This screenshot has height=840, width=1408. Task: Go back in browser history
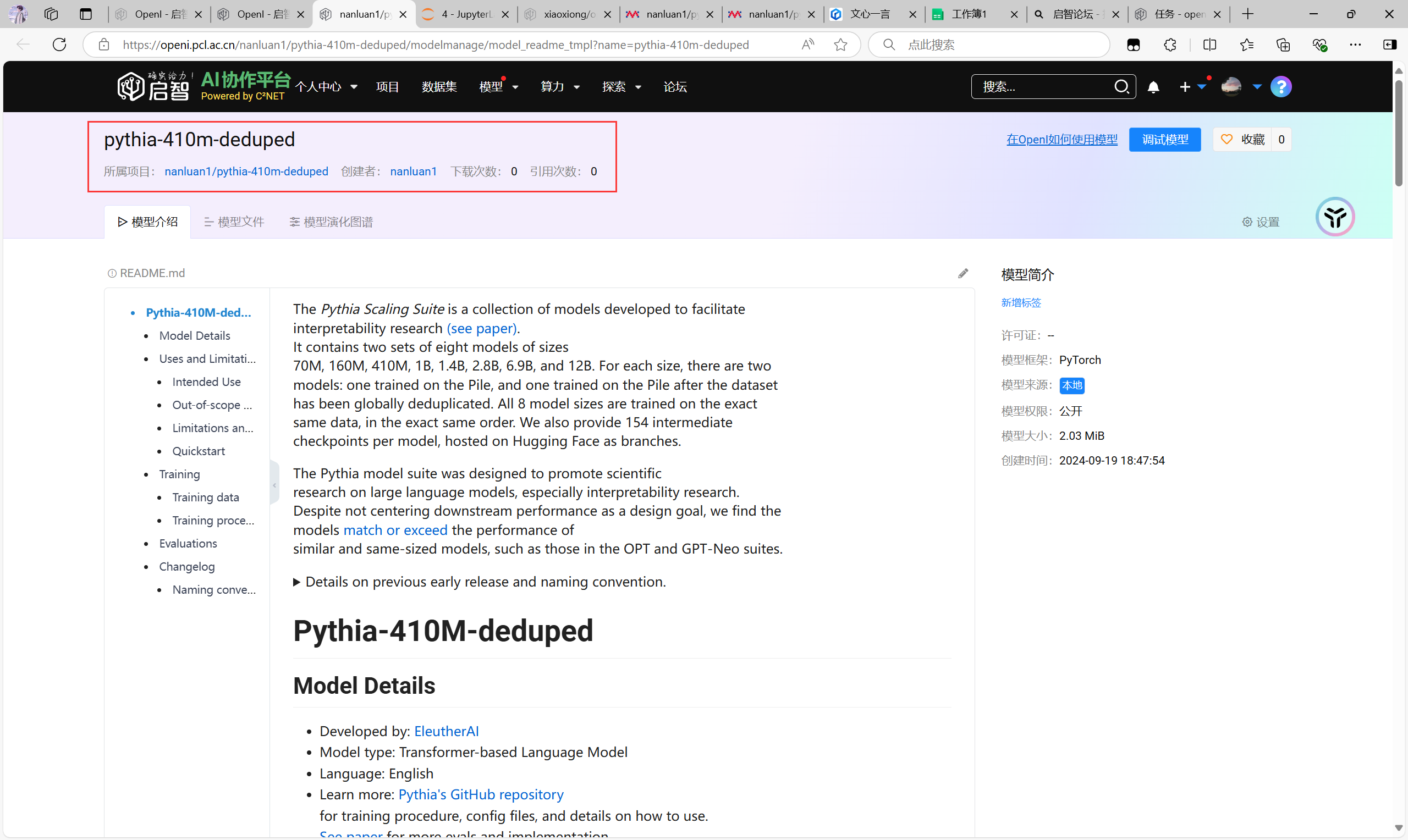pos(23,45)
